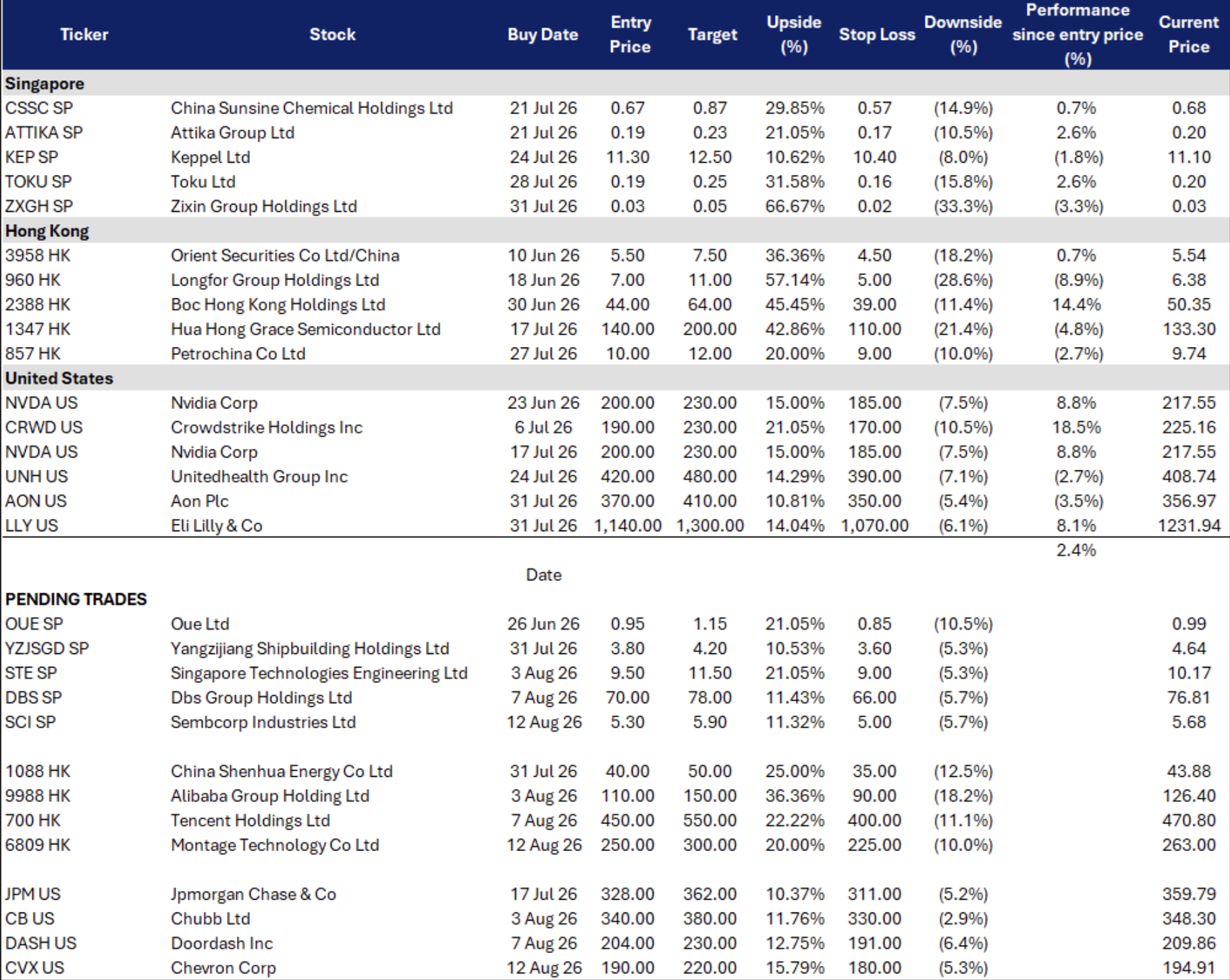Click the Target column header
Viewport: 1230px width, 980px height.
click(712, 34)
